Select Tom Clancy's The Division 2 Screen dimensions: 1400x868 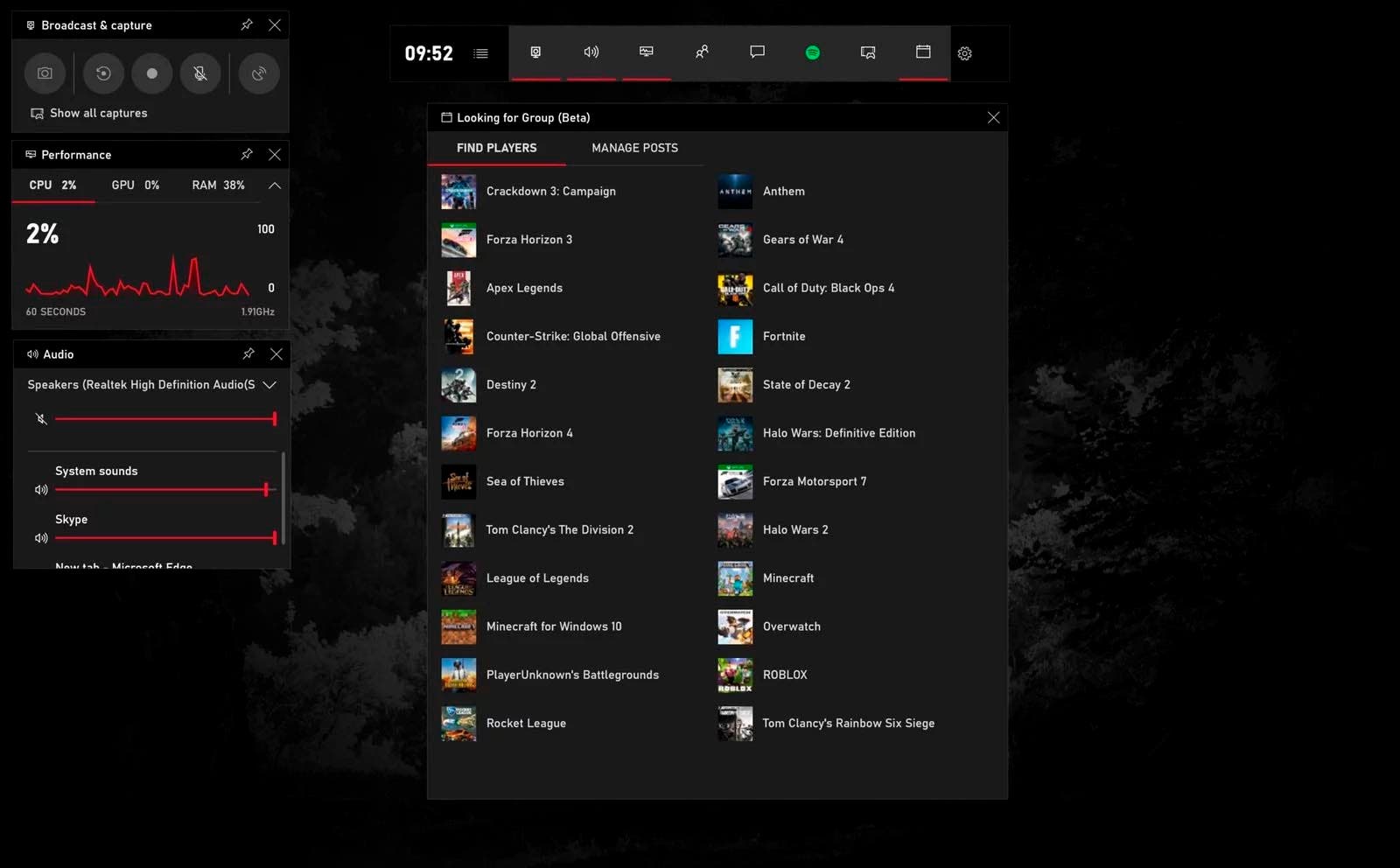560,530
